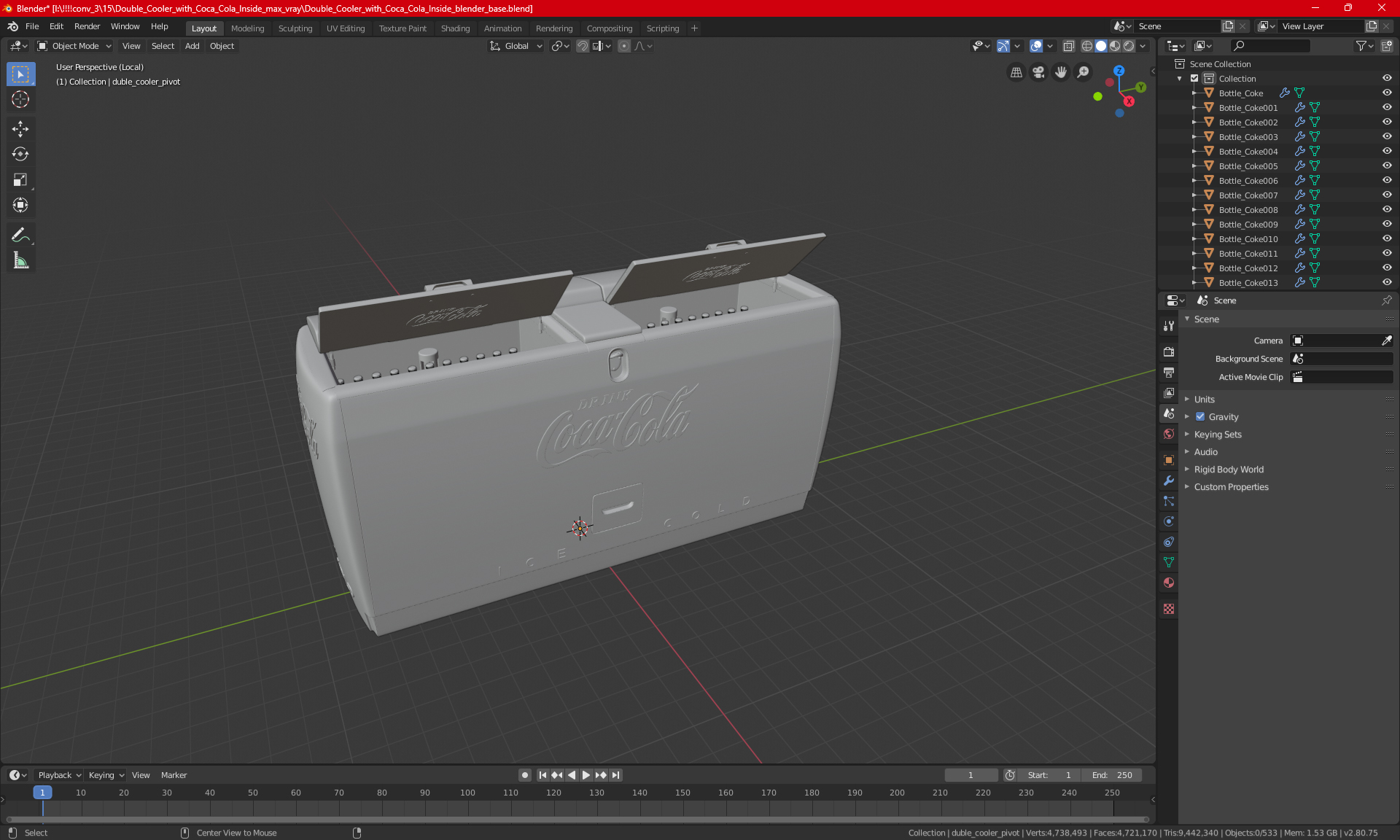Switch to orthographic/perspective grid view
The height and width of the screenshot is (840, 1400).
(1016, 72)
